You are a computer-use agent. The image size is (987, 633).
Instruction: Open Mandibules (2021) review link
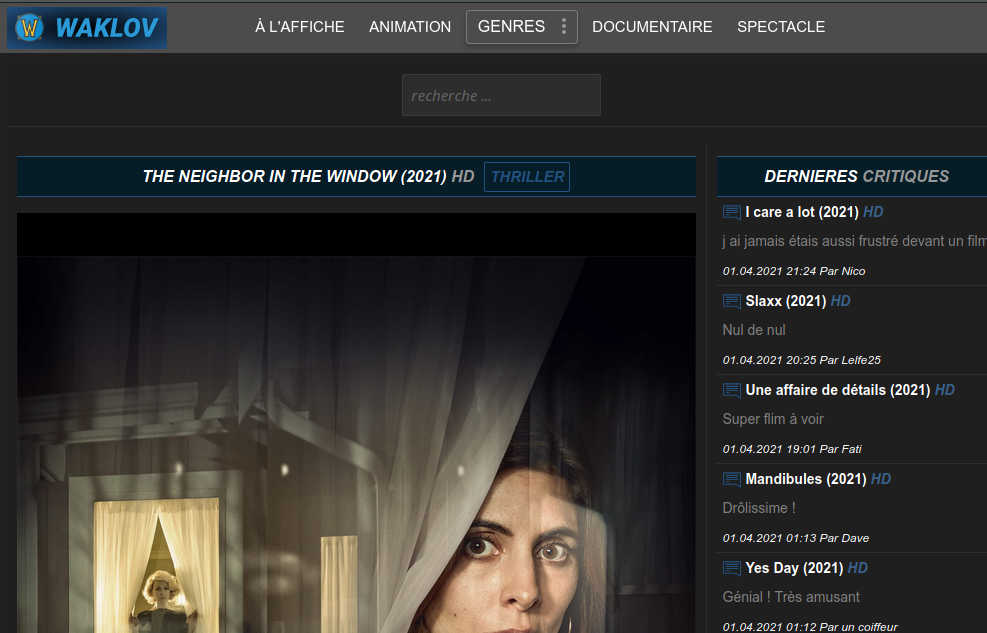tap(805, 479)
